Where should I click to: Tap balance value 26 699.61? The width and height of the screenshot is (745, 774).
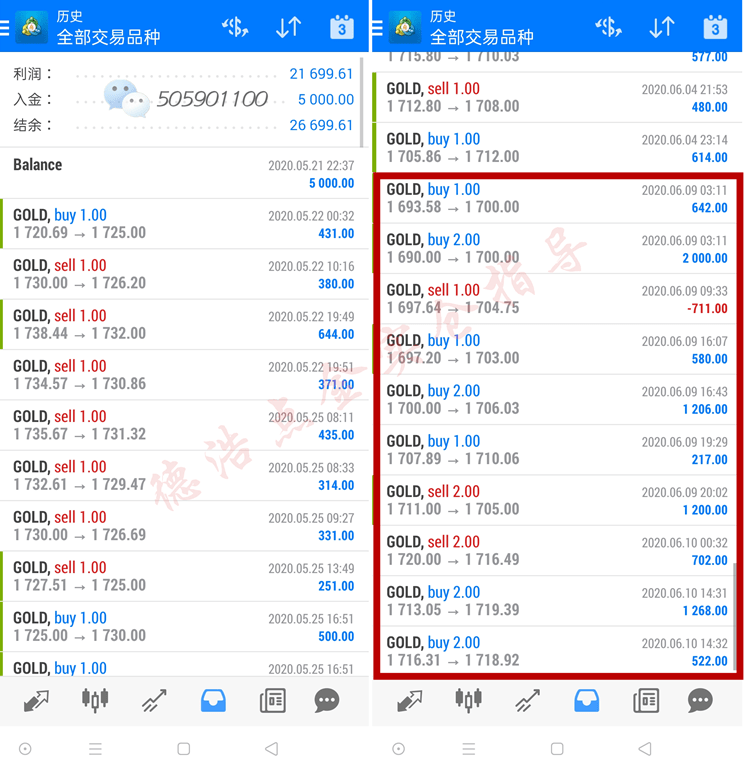[321, 125]
